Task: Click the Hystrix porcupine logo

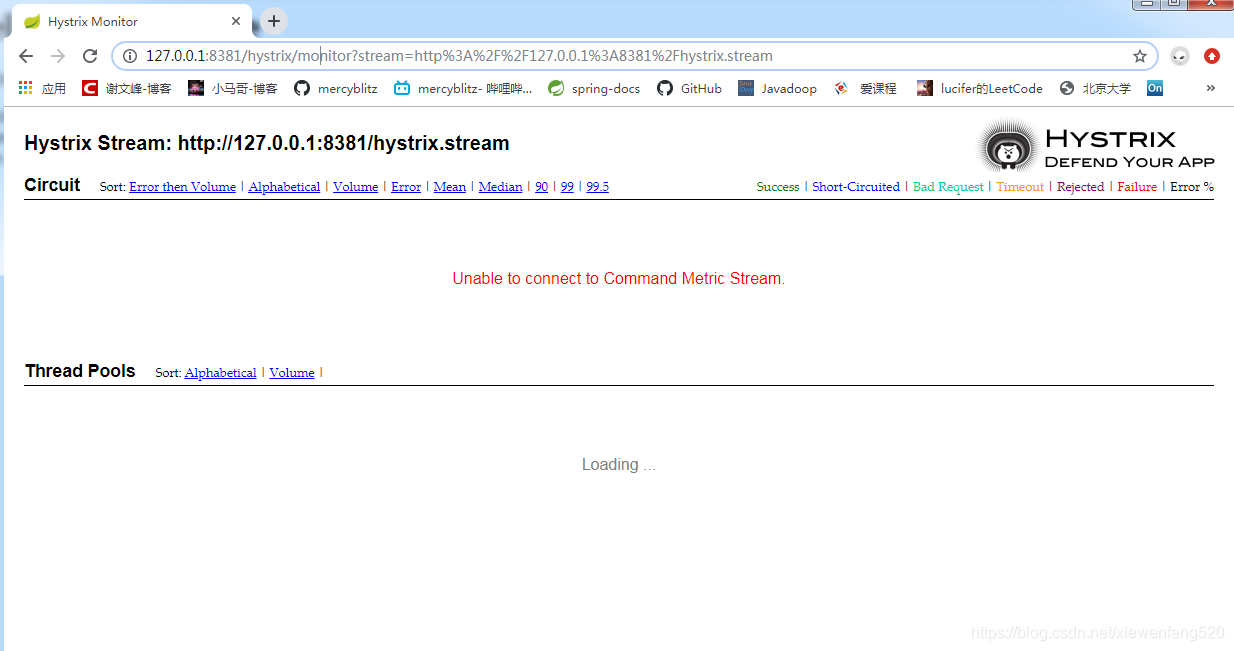Action: (x=1008, y=147)
